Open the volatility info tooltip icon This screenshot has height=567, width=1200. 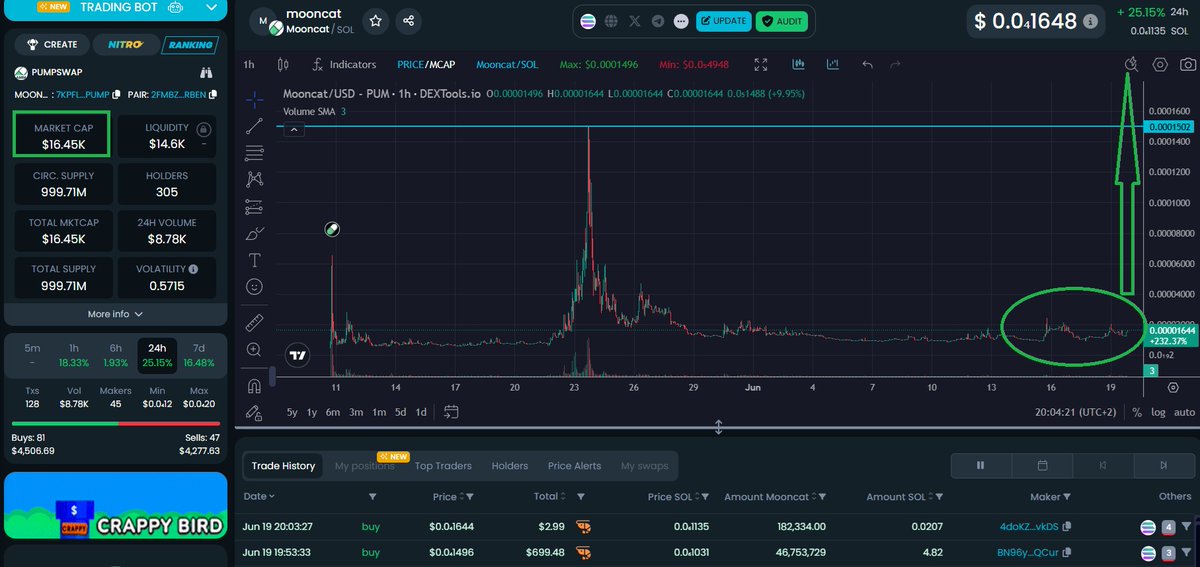click(193, 269)
